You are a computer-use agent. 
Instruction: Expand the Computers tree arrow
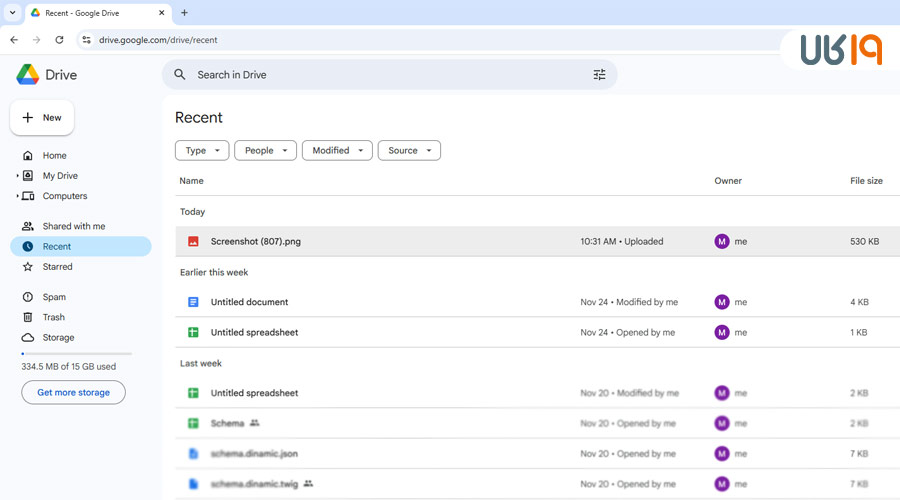point(17,196)
